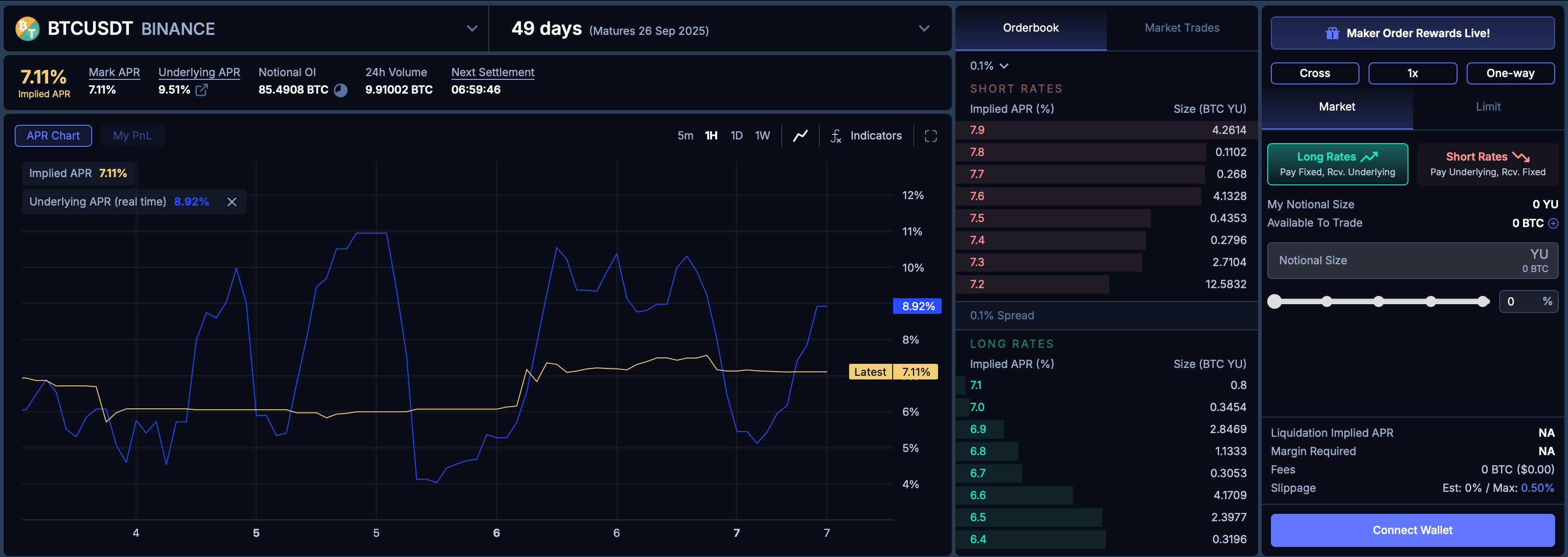
Task: Expand the 49 days maturity dropdown
Action: [x=923, y=28]
